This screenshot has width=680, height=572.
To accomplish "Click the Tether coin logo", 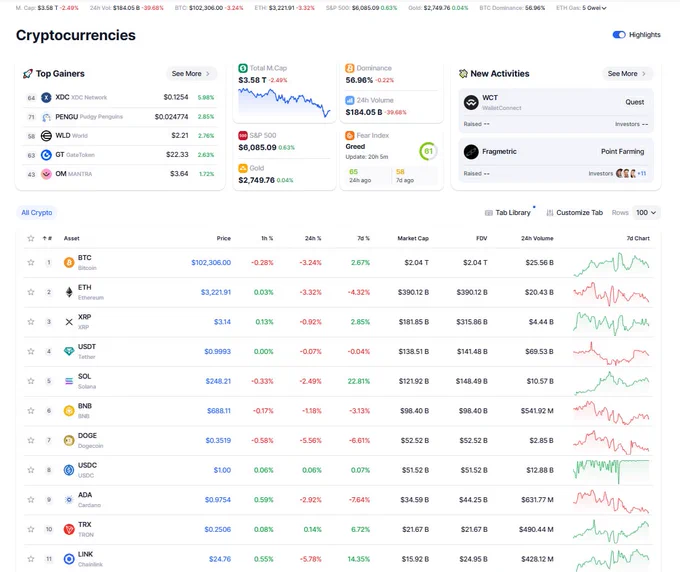I will tap(69, 351).
